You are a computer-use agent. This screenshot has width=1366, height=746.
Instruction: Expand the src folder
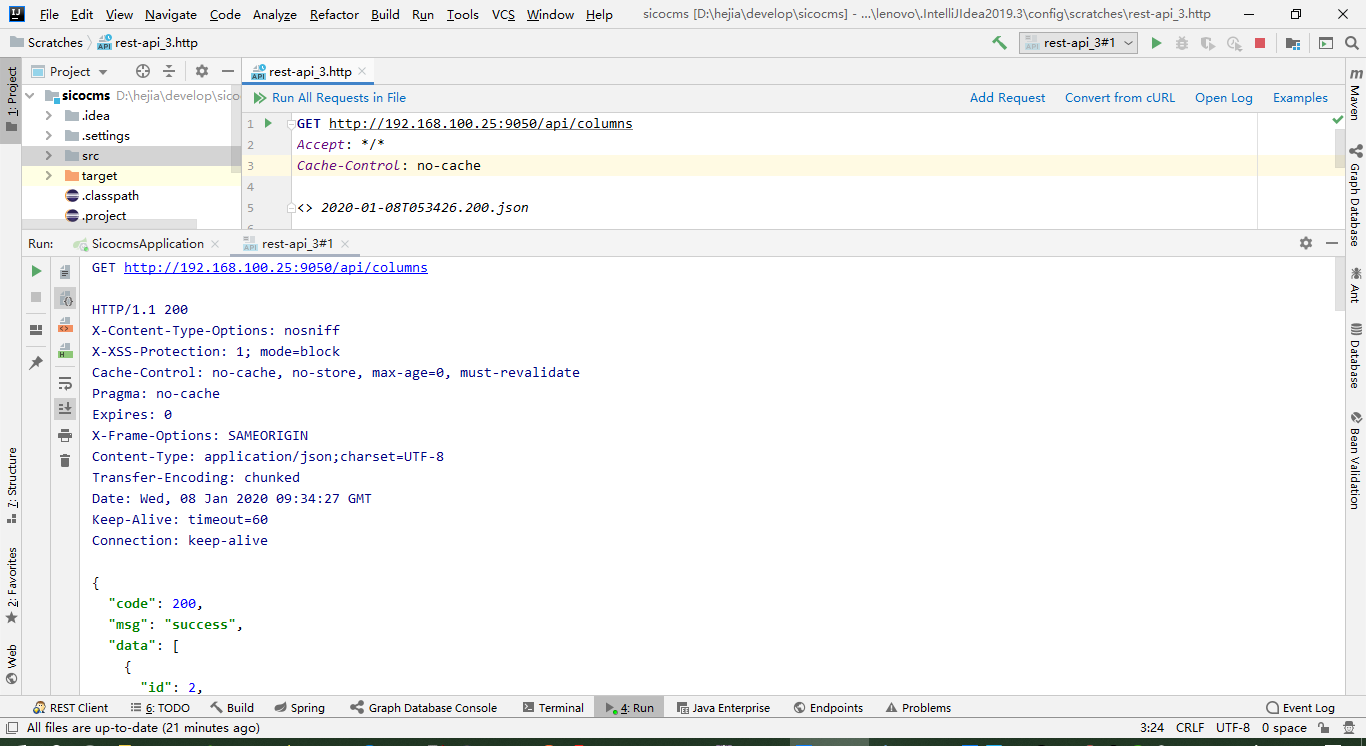[48, 155]
